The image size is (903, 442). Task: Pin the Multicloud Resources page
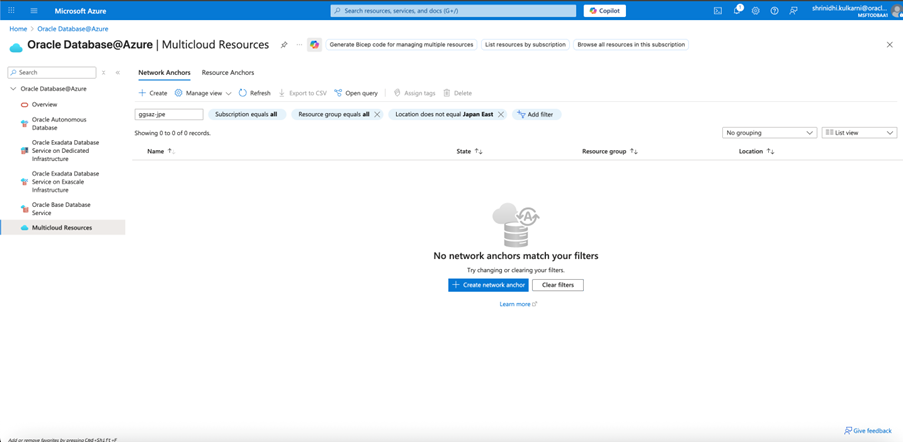(x=284, y=45)
